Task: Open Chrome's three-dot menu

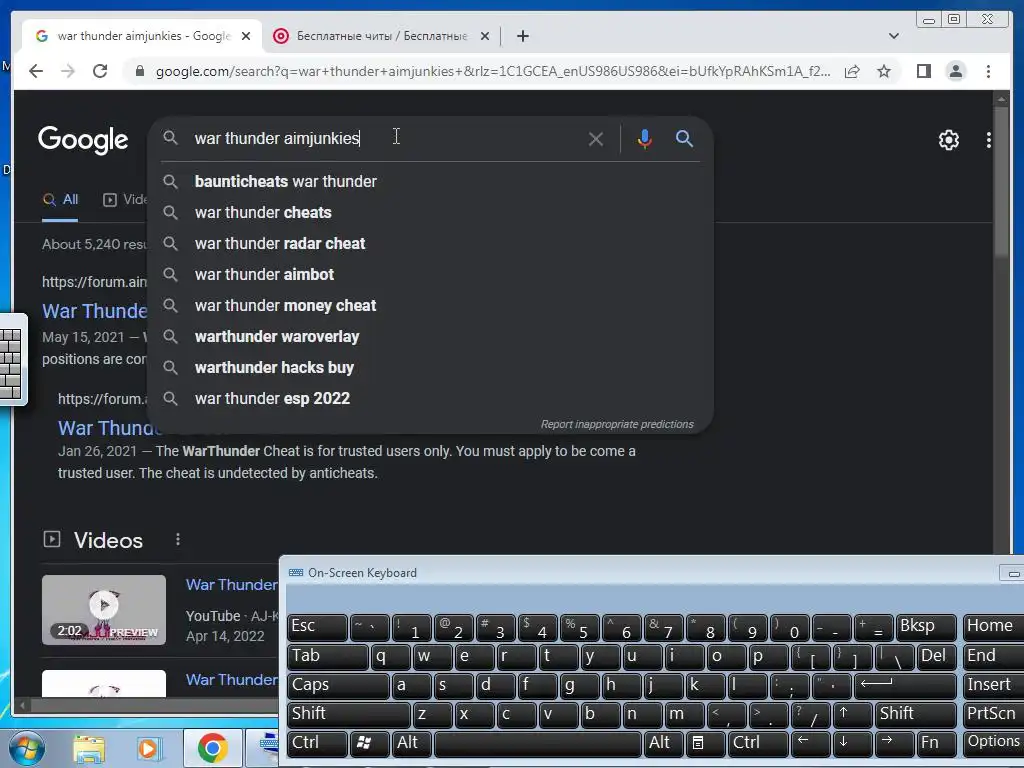Action: [988, 71]
